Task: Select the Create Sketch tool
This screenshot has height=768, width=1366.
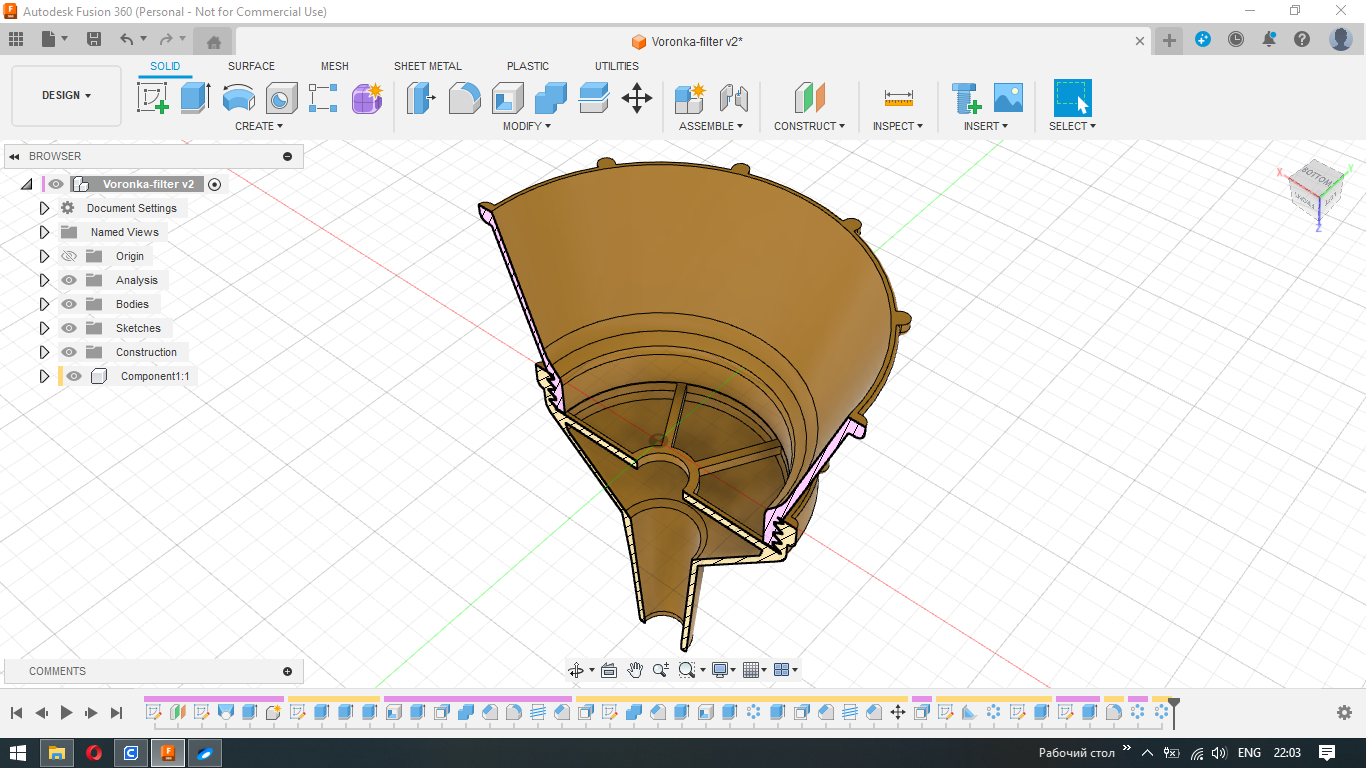Action: pyautogui.click(x=152, y=98)
